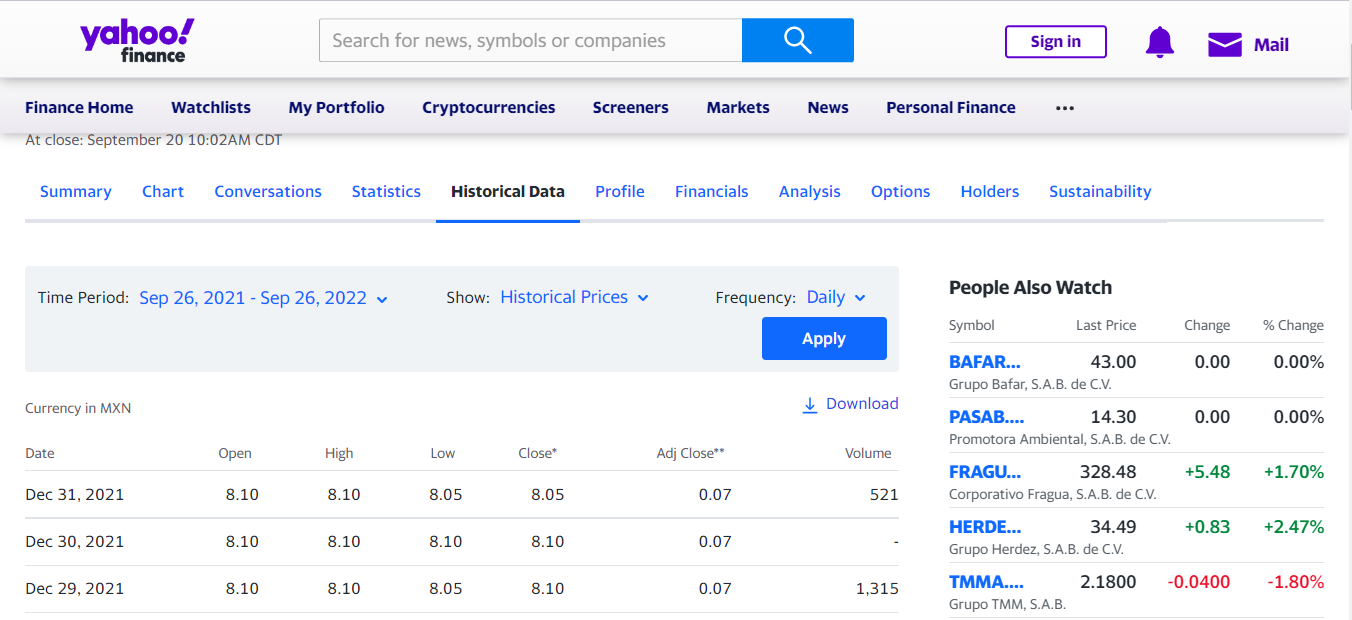Open the Watchlists menu
Screen dimensions: 1352x620
[x=211, y=108]
